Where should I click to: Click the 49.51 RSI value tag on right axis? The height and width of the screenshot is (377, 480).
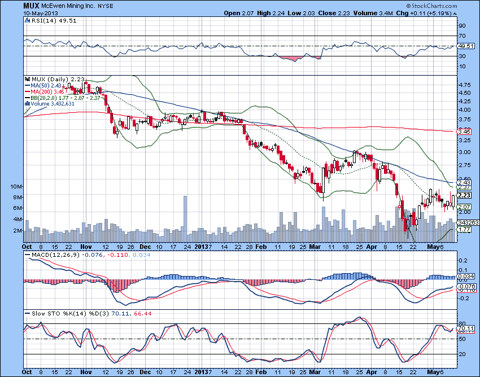(466, 46)
